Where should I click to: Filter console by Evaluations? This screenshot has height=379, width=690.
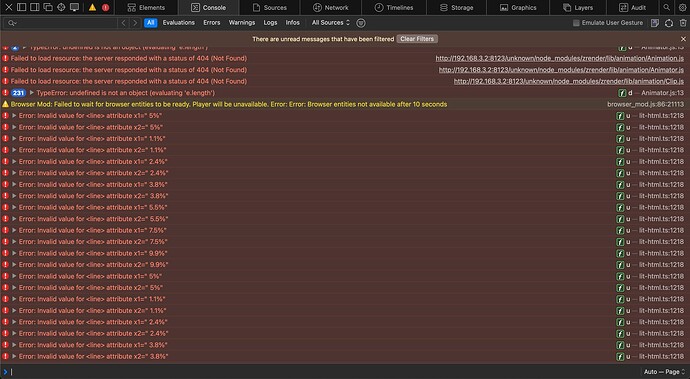[x=179, y=23]
